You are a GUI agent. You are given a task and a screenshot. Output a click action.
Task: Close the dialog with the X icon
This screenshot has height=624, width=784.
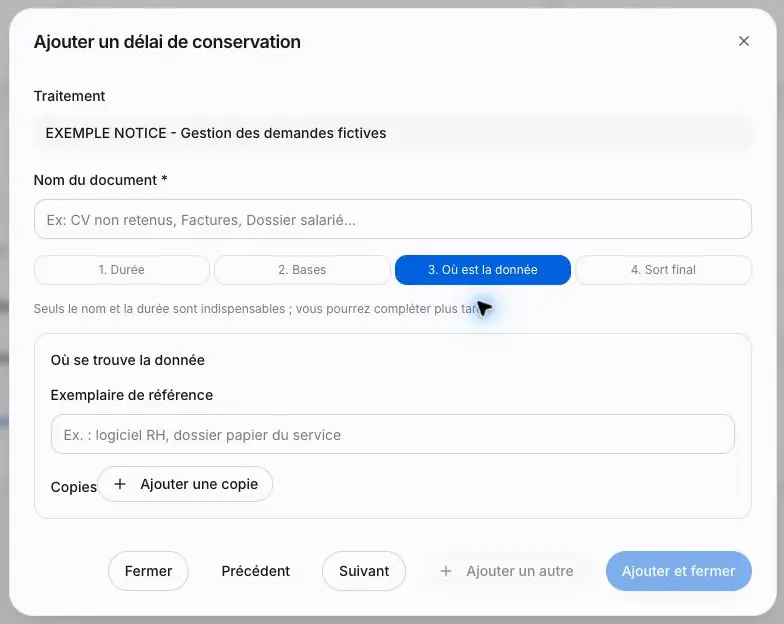[x=744, y=41]
